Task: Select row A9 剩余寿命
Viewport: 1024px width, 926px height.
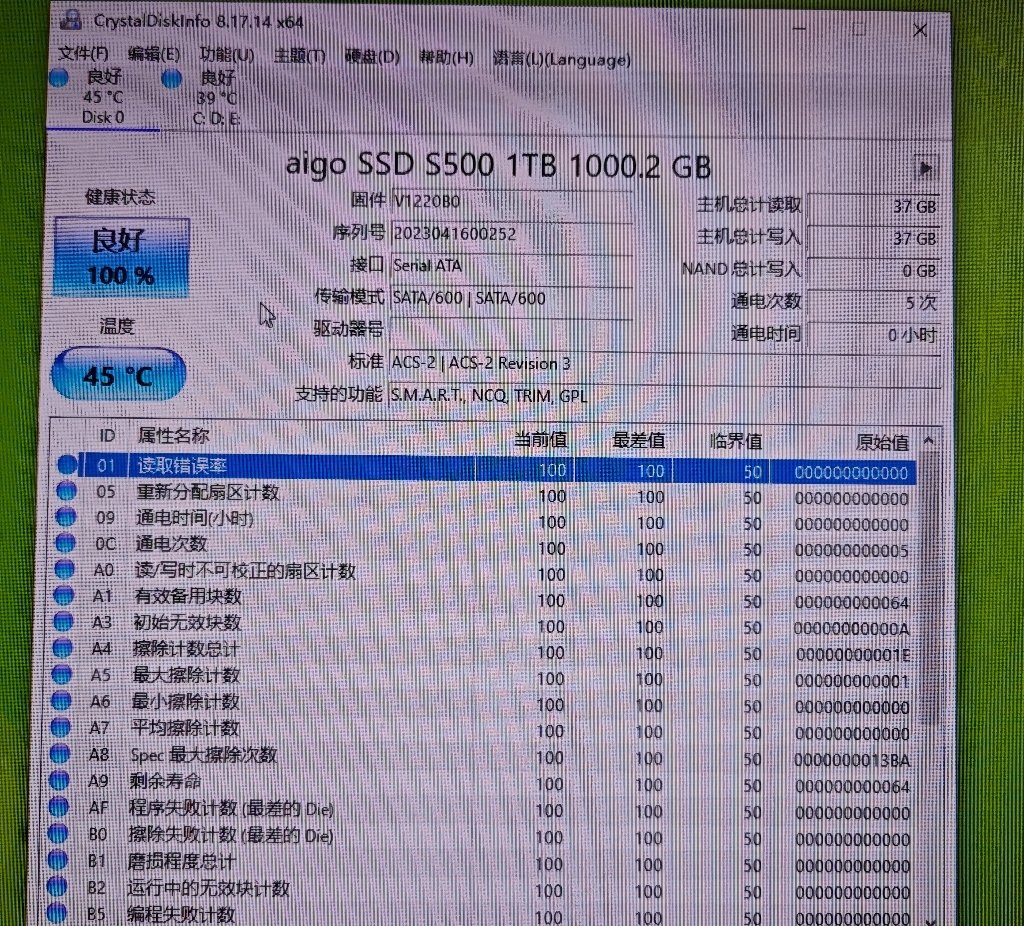Action: 487,783
